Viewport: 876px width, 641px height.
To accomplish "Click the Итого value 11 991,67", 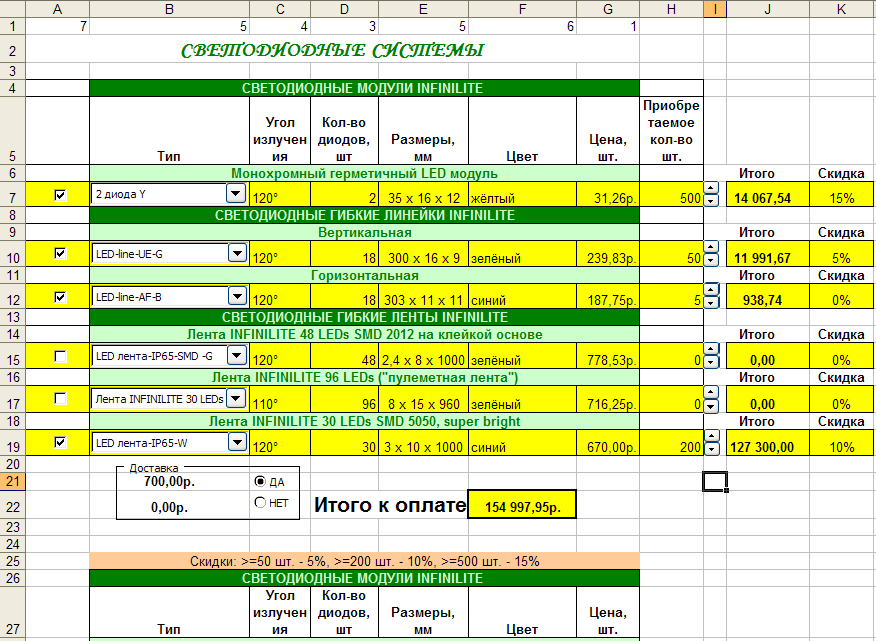I will pyautogui.click(x=768, y=254).
